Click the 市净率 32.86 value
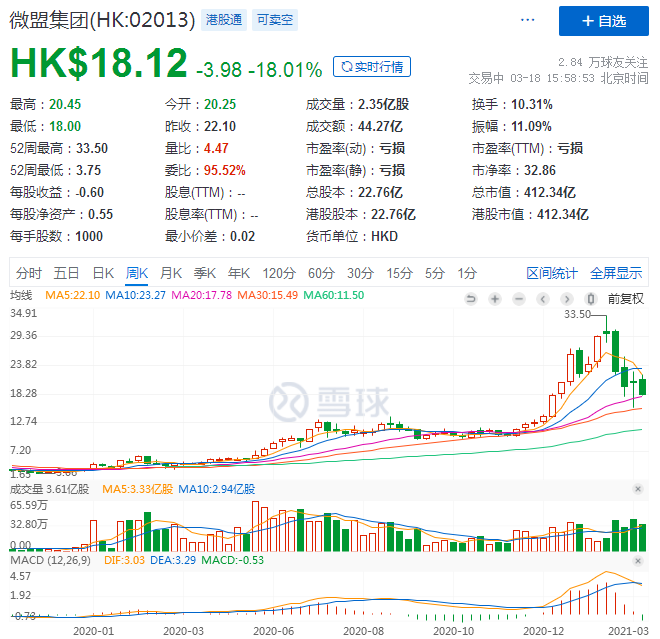The image size is (660, 639). 540,170
